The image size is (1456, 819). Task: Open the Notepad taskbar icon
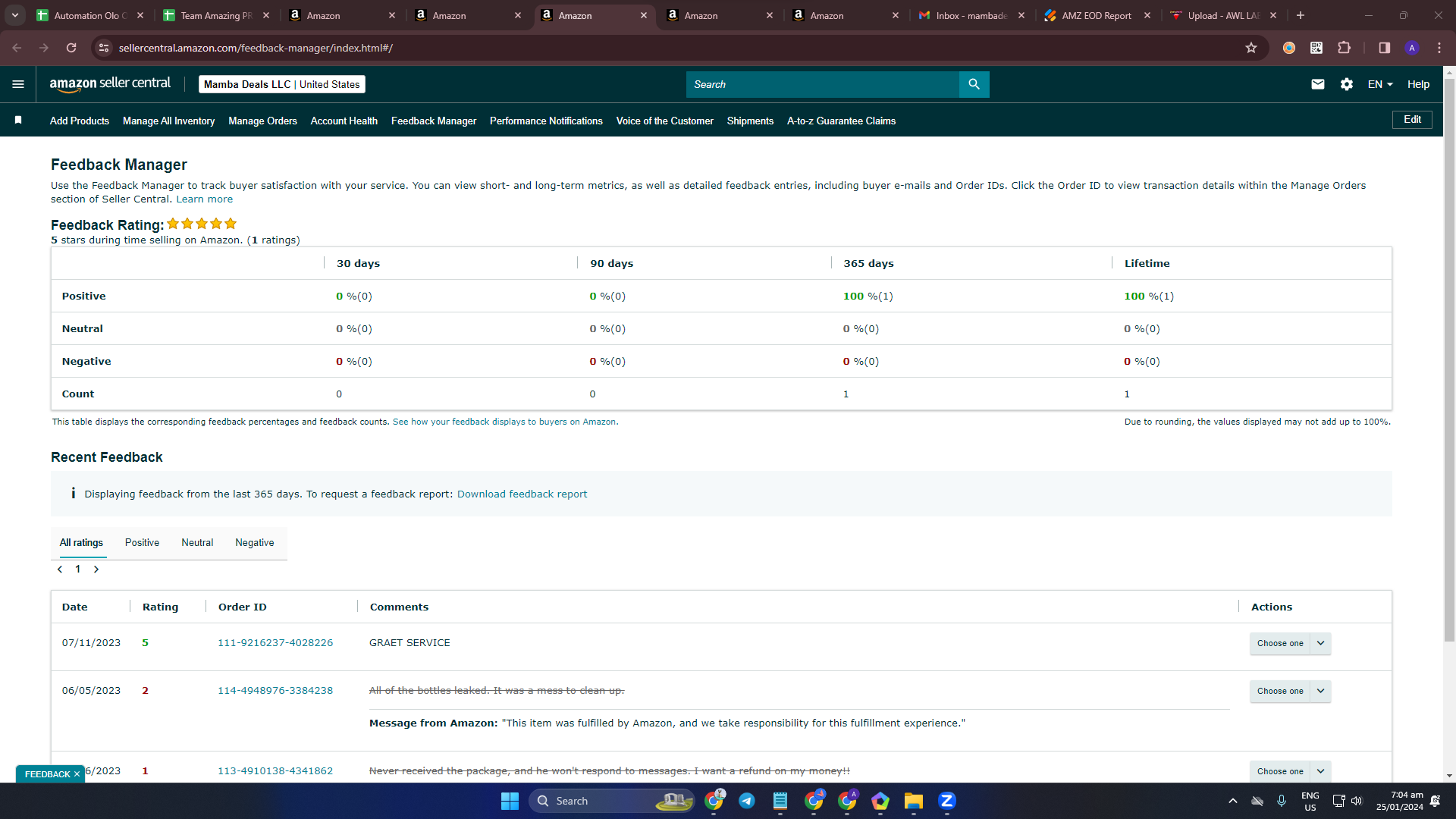[x=780, y=801]
